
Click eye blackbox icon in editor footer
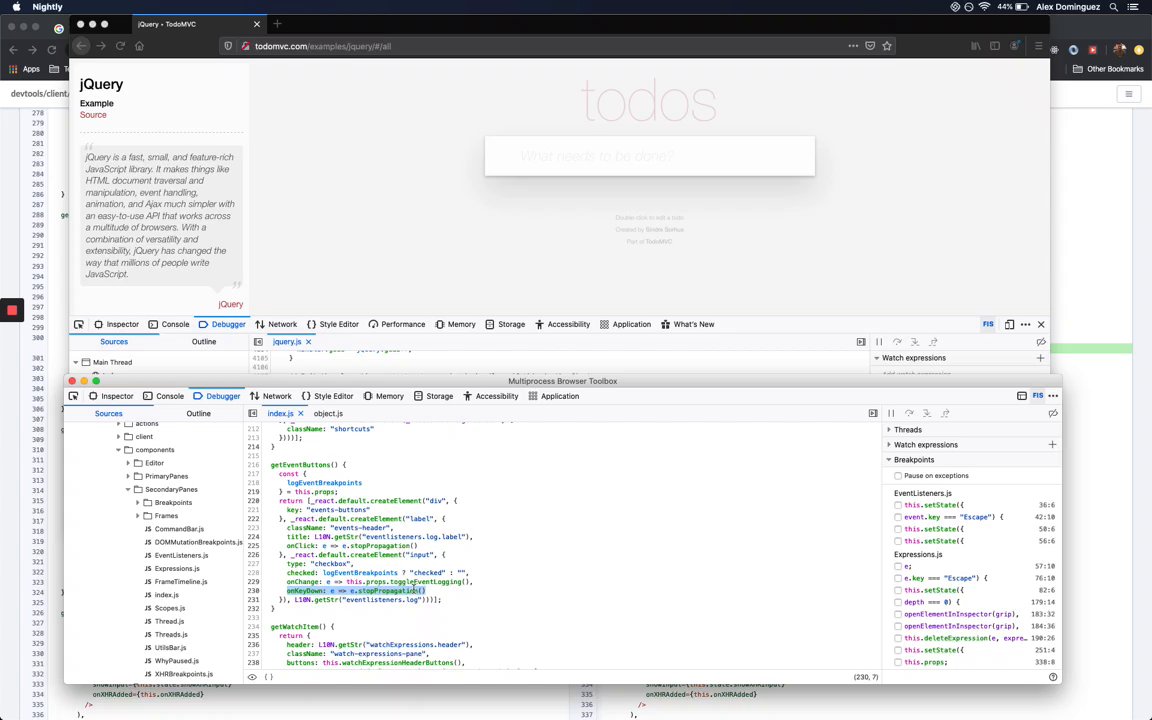[252, 677]
